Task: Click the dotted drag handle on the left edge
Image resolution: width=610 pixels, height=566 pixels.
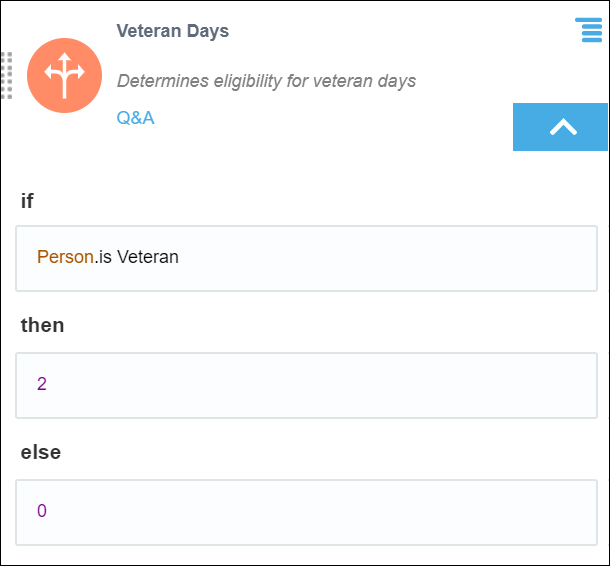Action: tap(7, 75)
